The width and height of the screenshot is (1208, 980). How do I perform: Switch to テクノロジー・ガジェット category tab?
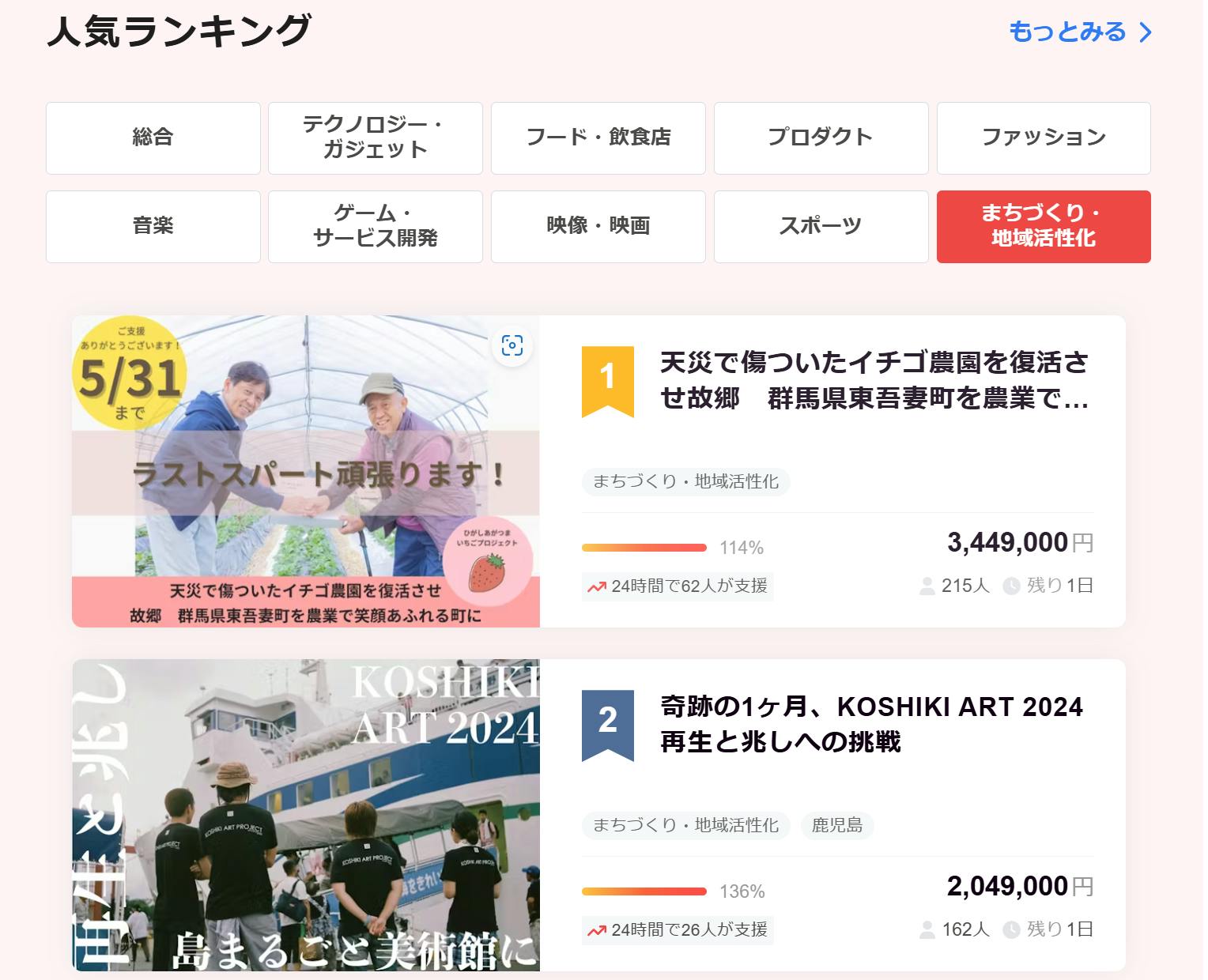tap(376, 138)
